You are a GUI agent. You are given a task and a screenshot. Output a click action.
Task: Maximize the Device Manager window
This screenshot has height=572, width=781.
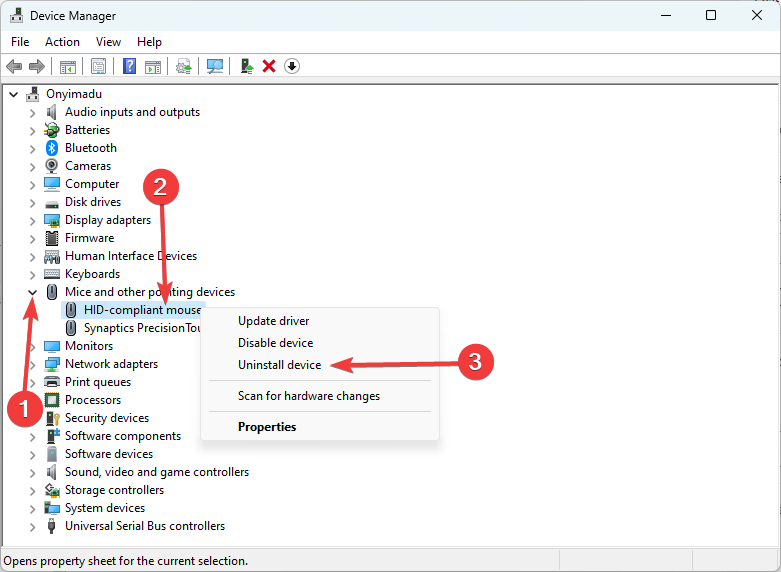711,15
